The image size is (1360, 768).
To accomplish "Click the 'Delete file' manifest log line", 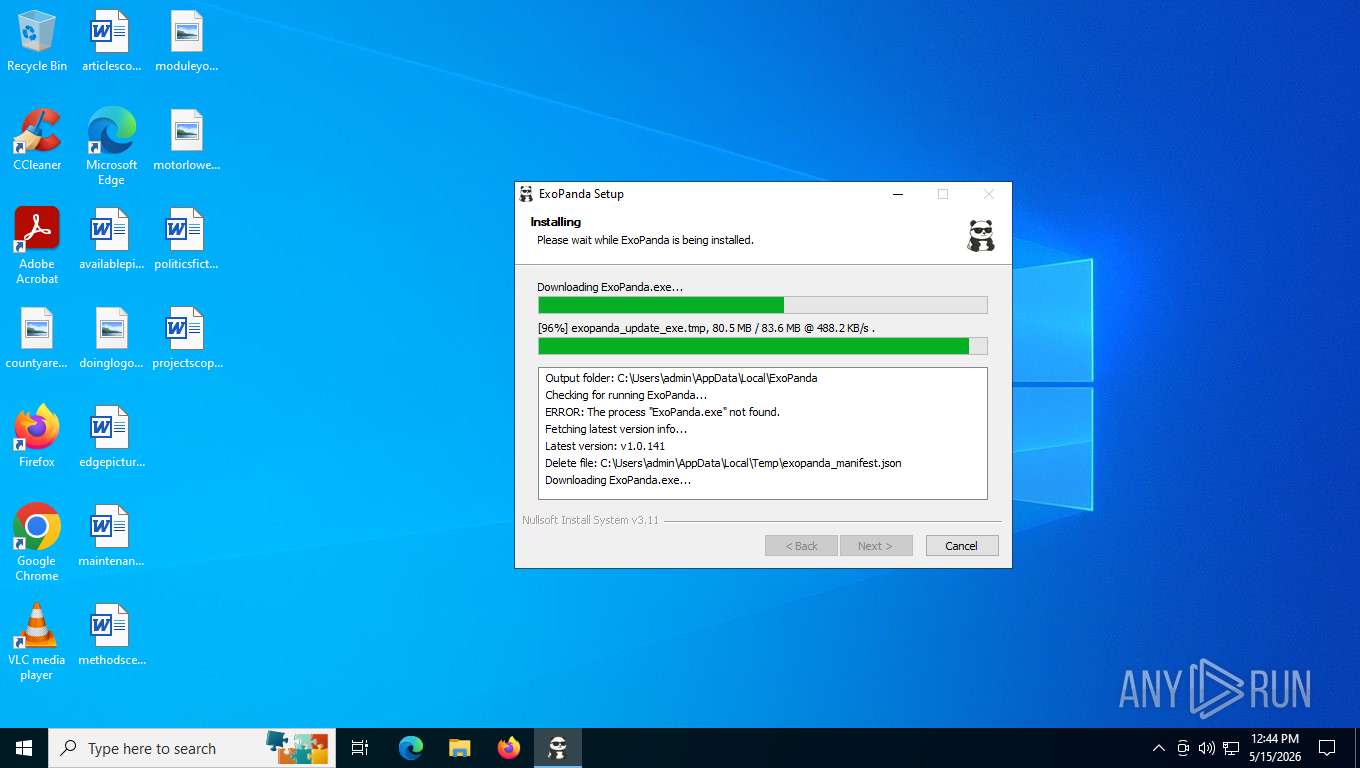I will click(x=723, y=463).
